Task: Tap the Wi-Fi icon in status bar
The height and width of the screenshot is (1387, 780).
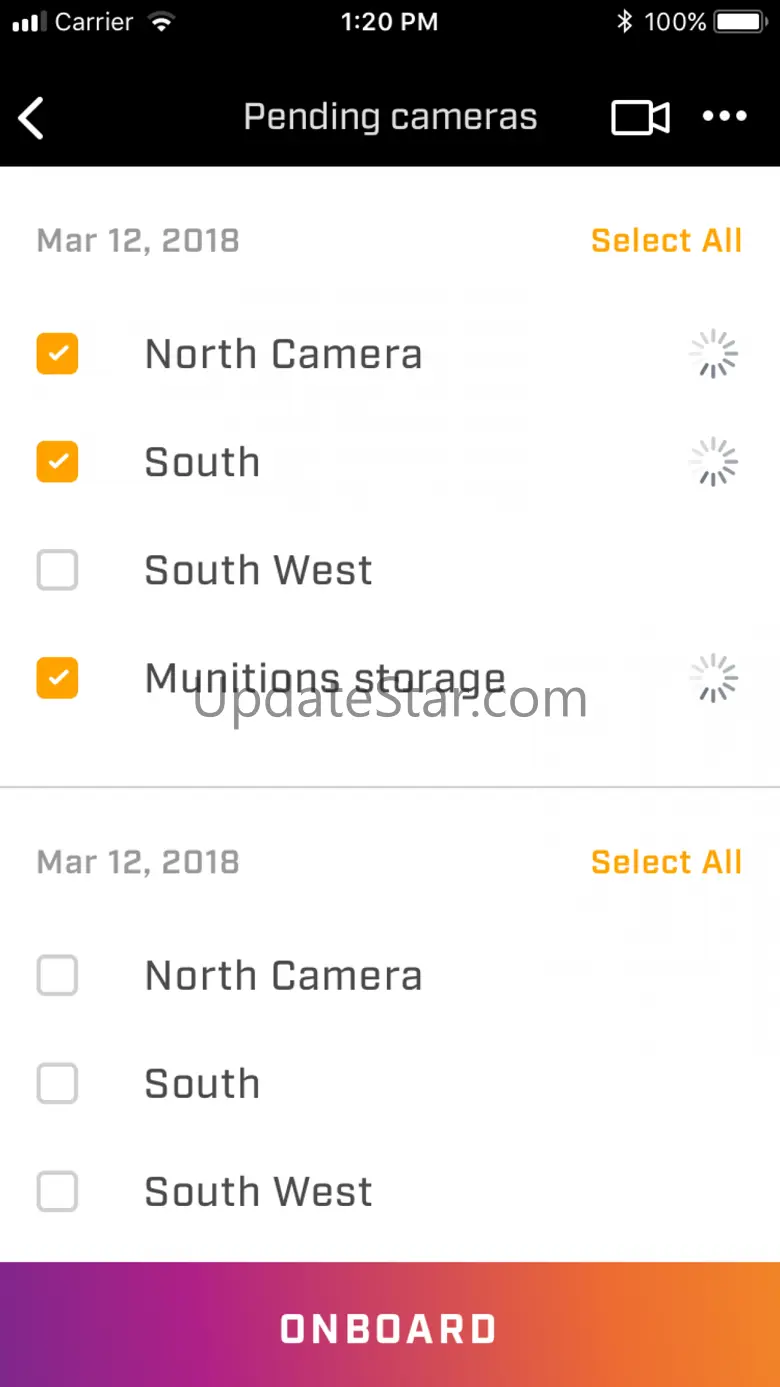Action: [x=158, y=22]
